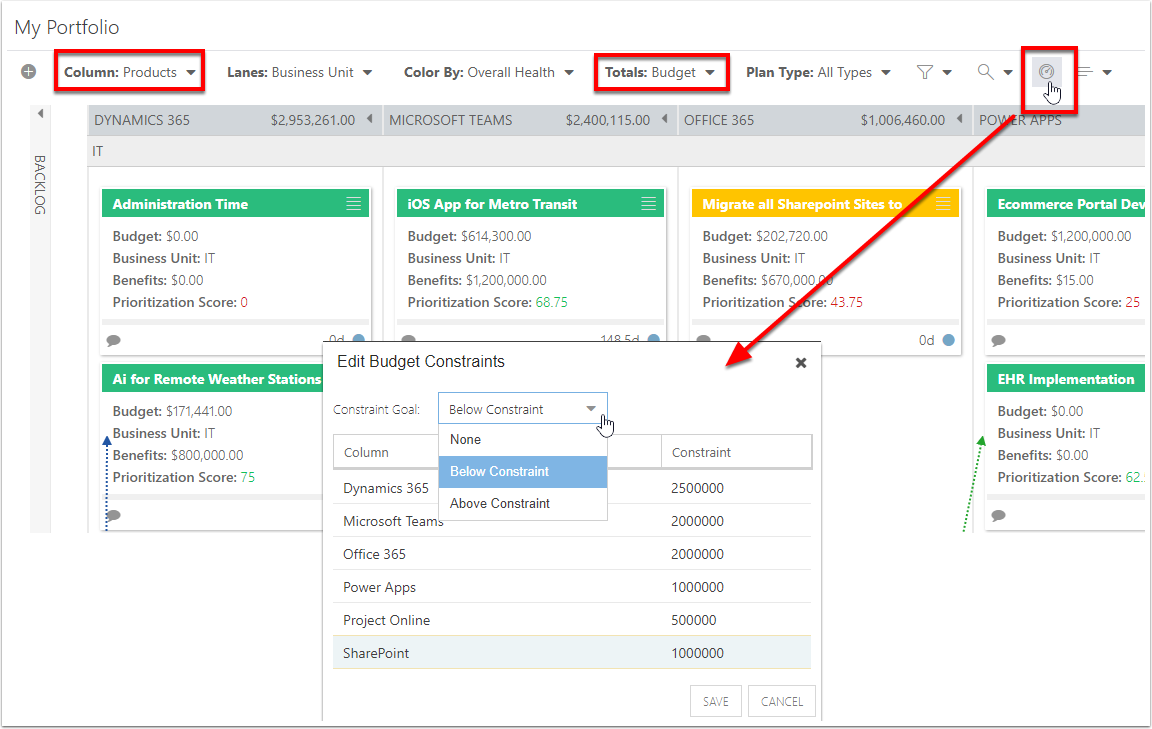Edit SharePoint constraint value
1152x729 pixels.
(697, 653)
